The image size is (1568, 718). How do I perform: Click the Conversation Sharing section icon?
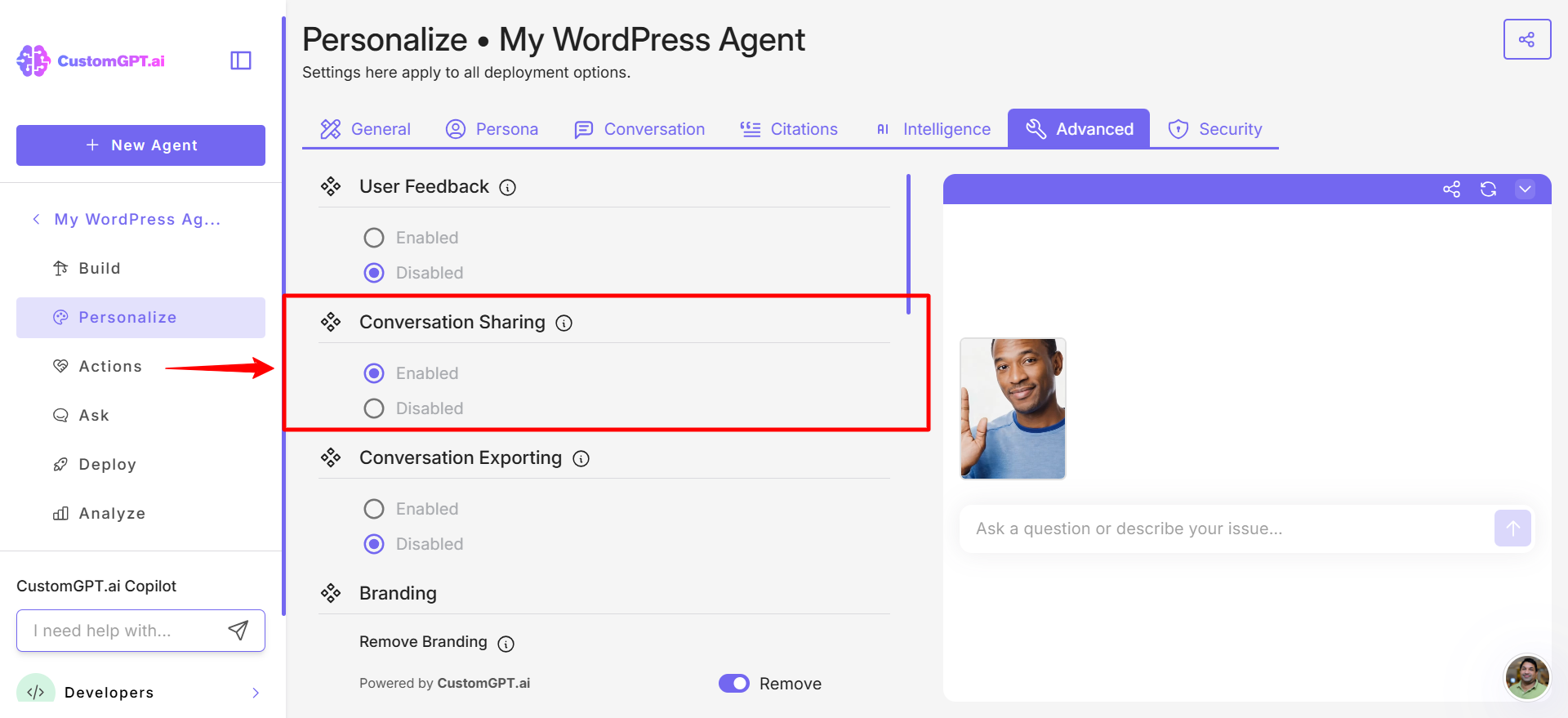click(331, 323)
